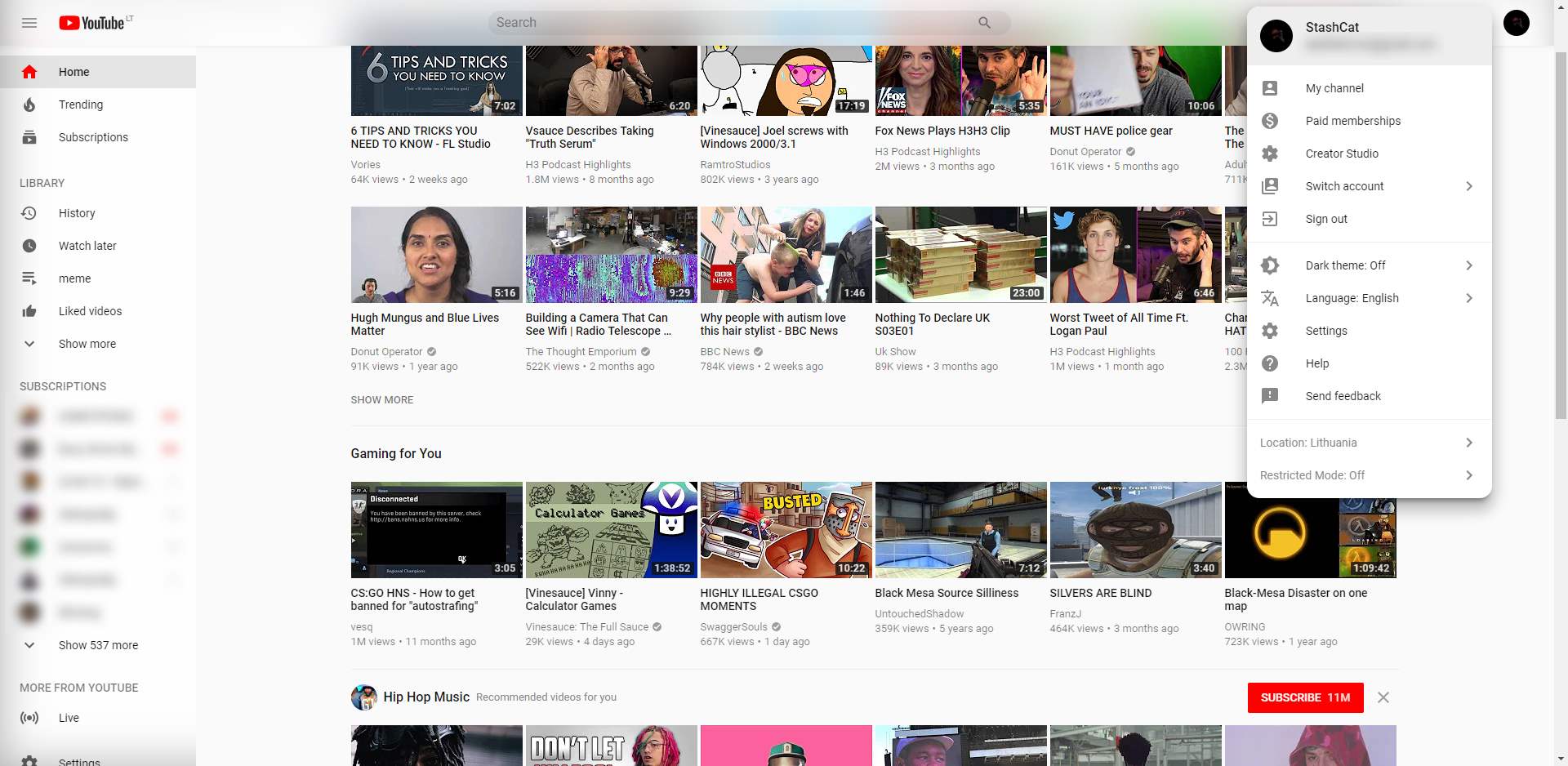Open BBC News channel link
This screenshot has height=766, width=1568.
(x=724, y=352)
